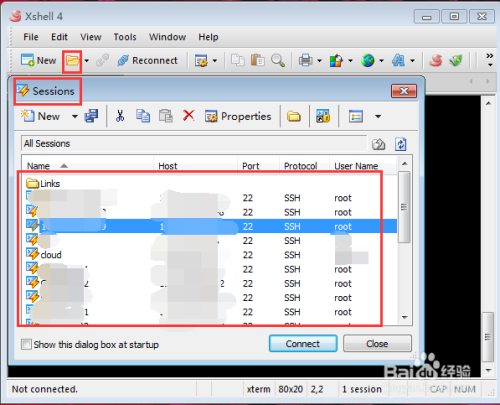Click the refresh icon beside All Sessions
Viewport: 500px width, 405px height.
point(401,144)
